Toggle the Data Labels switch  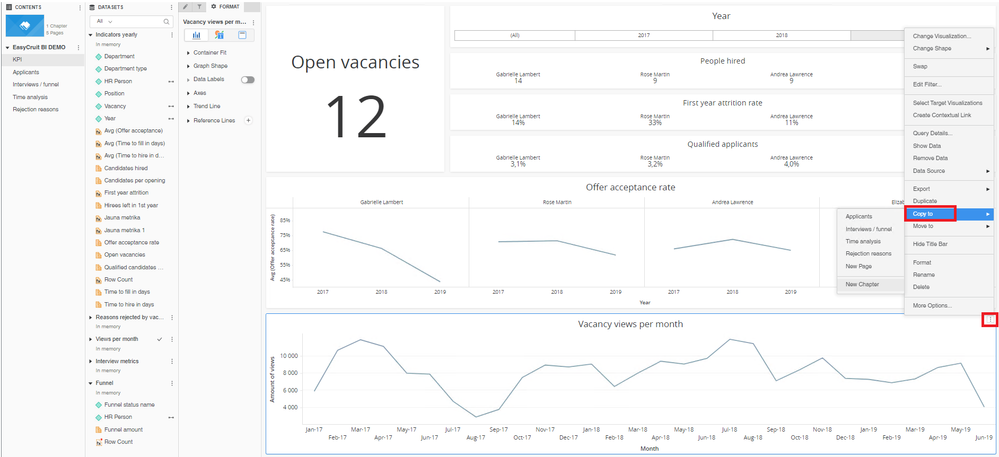tap(247, 80)
